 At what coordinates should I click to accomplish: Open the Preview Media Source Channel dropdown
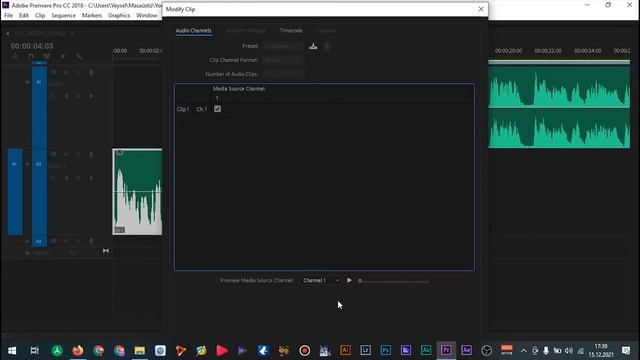click(x=321, y=280)
